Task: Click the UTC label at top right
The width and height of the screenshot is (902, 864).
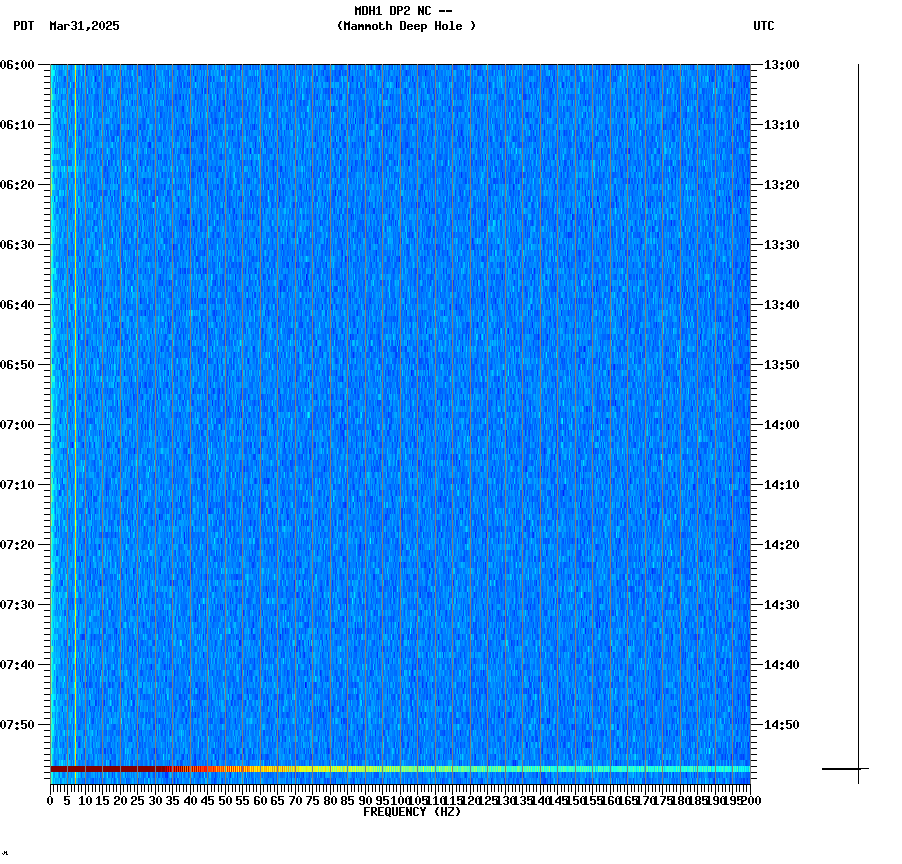Action: (764, 27)
